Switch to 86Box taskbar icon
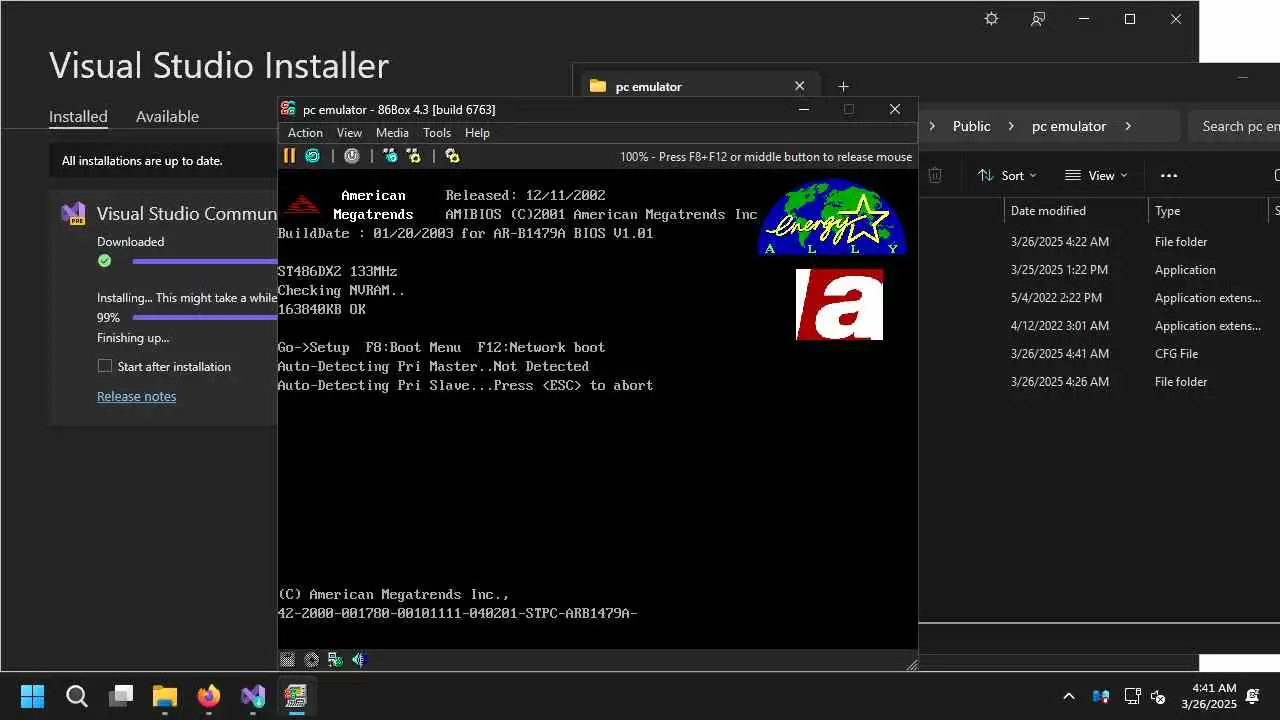 (296, 696)
